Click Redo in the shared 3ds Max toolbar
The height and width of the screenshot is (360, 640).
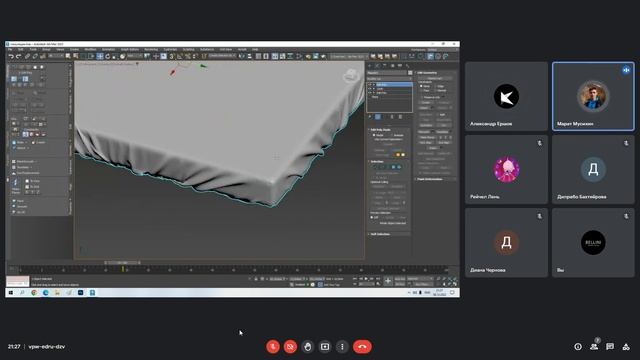[x=18, y=56]
